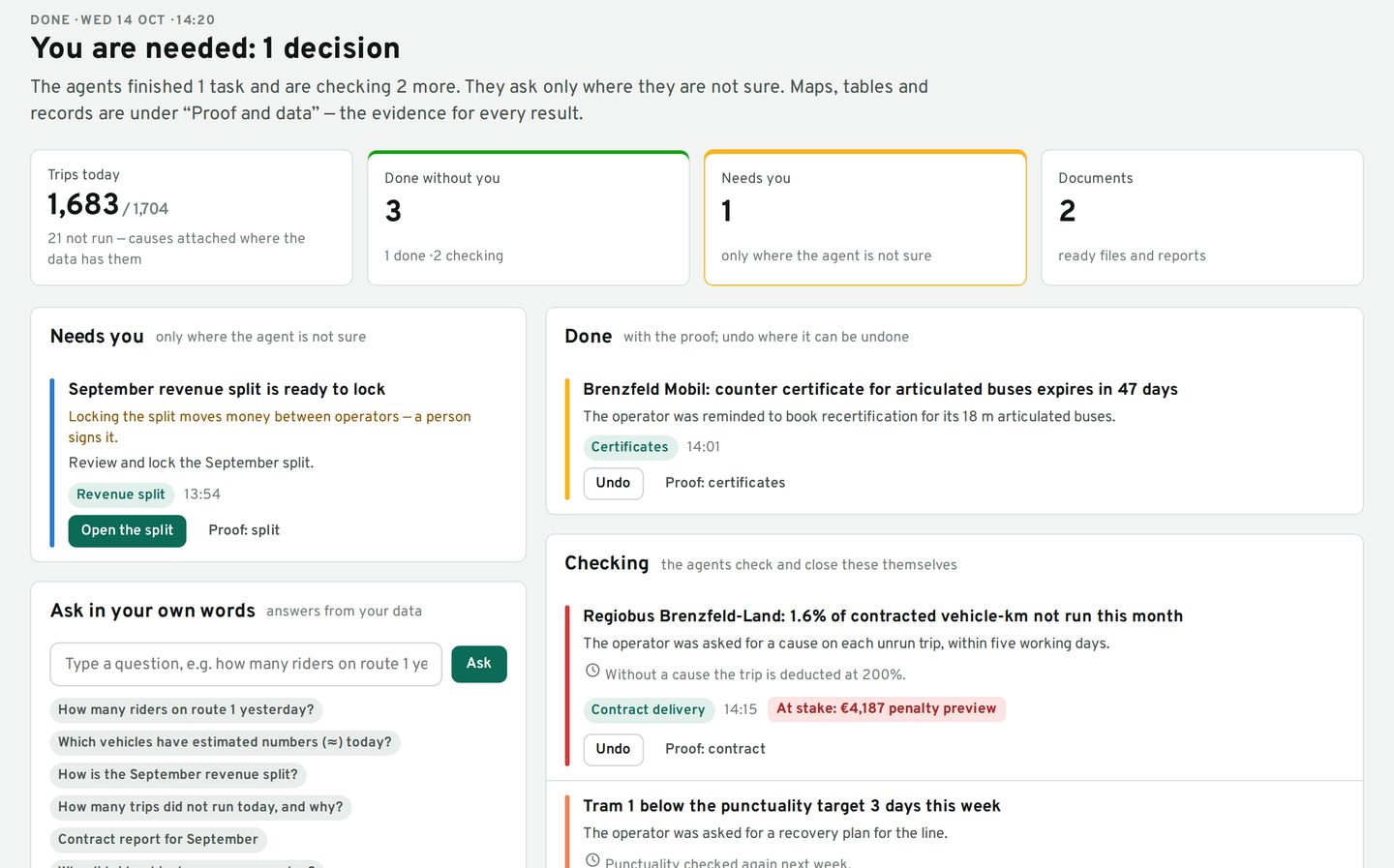Undo the Brenzfeld Mobil certificate reminder
The height and width of the screenshot is (868, 1394).
[x=613, y=483]
